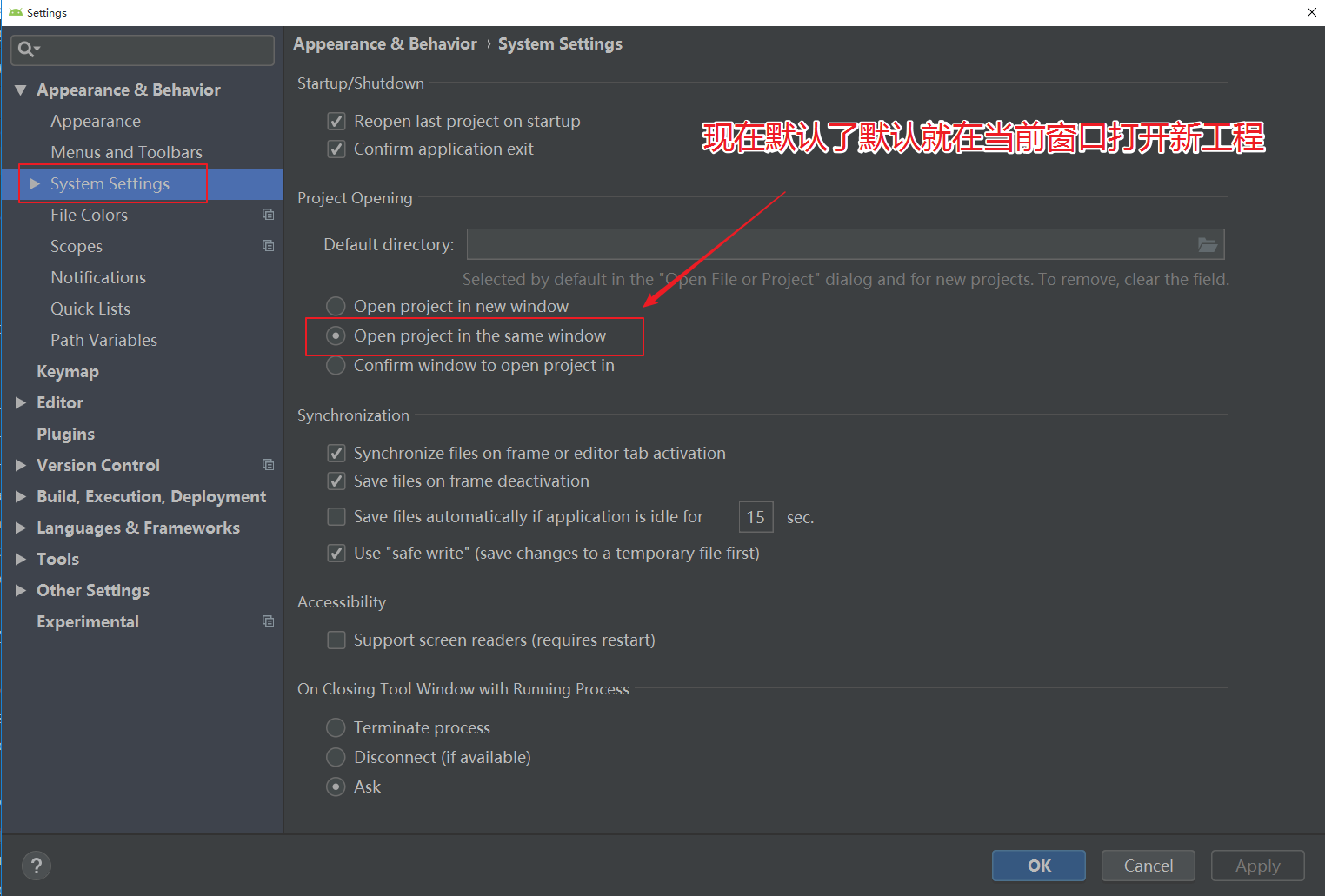Click the idle seconds field showing 15
Image resolution: width=1325 pixels, height=896 pixels.
(756, 517)
